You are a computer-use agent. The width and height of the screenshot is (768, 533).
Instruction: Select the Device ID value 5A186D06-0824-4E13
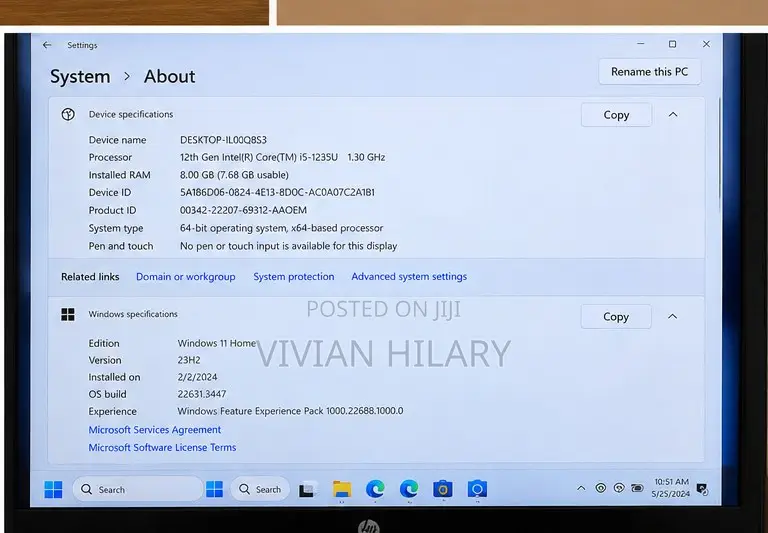(277, 193)
